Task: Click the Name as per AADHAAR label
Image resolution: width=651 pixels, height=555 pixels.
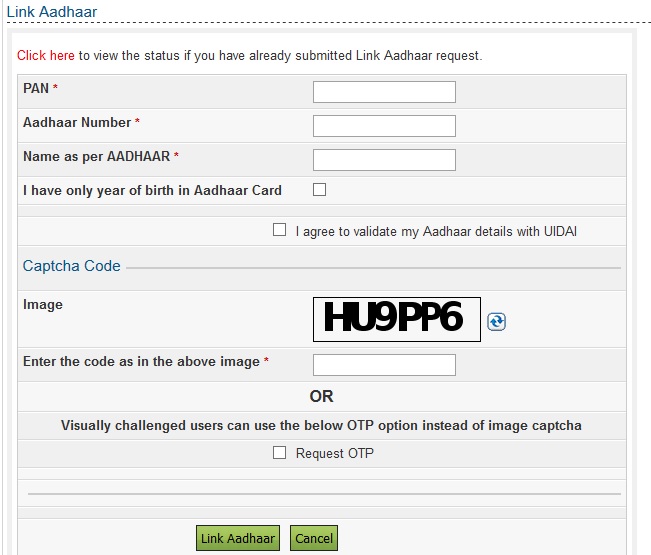Action: point(96,156)
